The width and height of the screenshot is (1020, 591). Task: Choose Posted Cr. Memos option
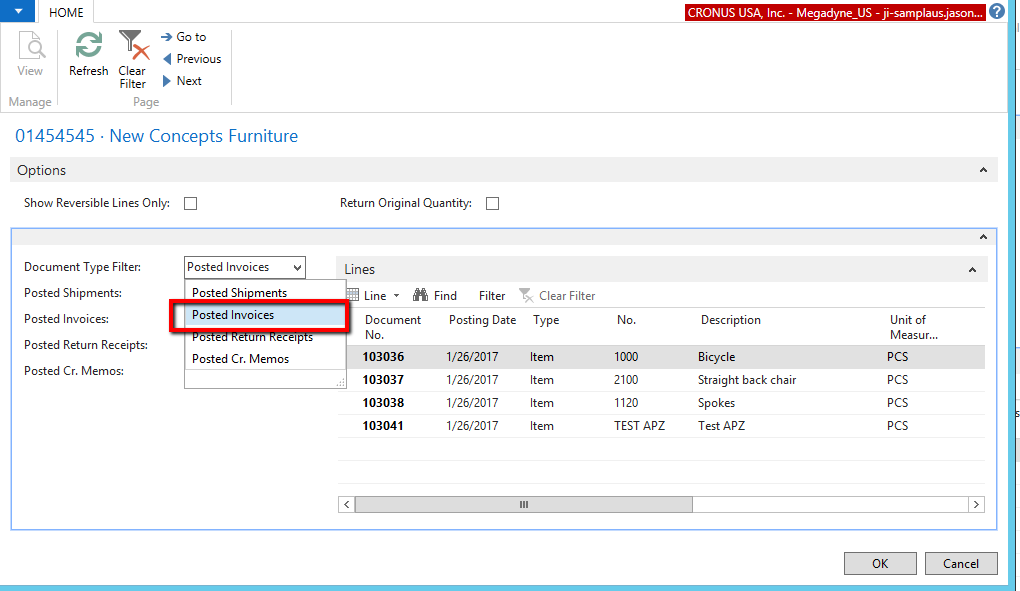pyautogui.click(x=240, y=359)
